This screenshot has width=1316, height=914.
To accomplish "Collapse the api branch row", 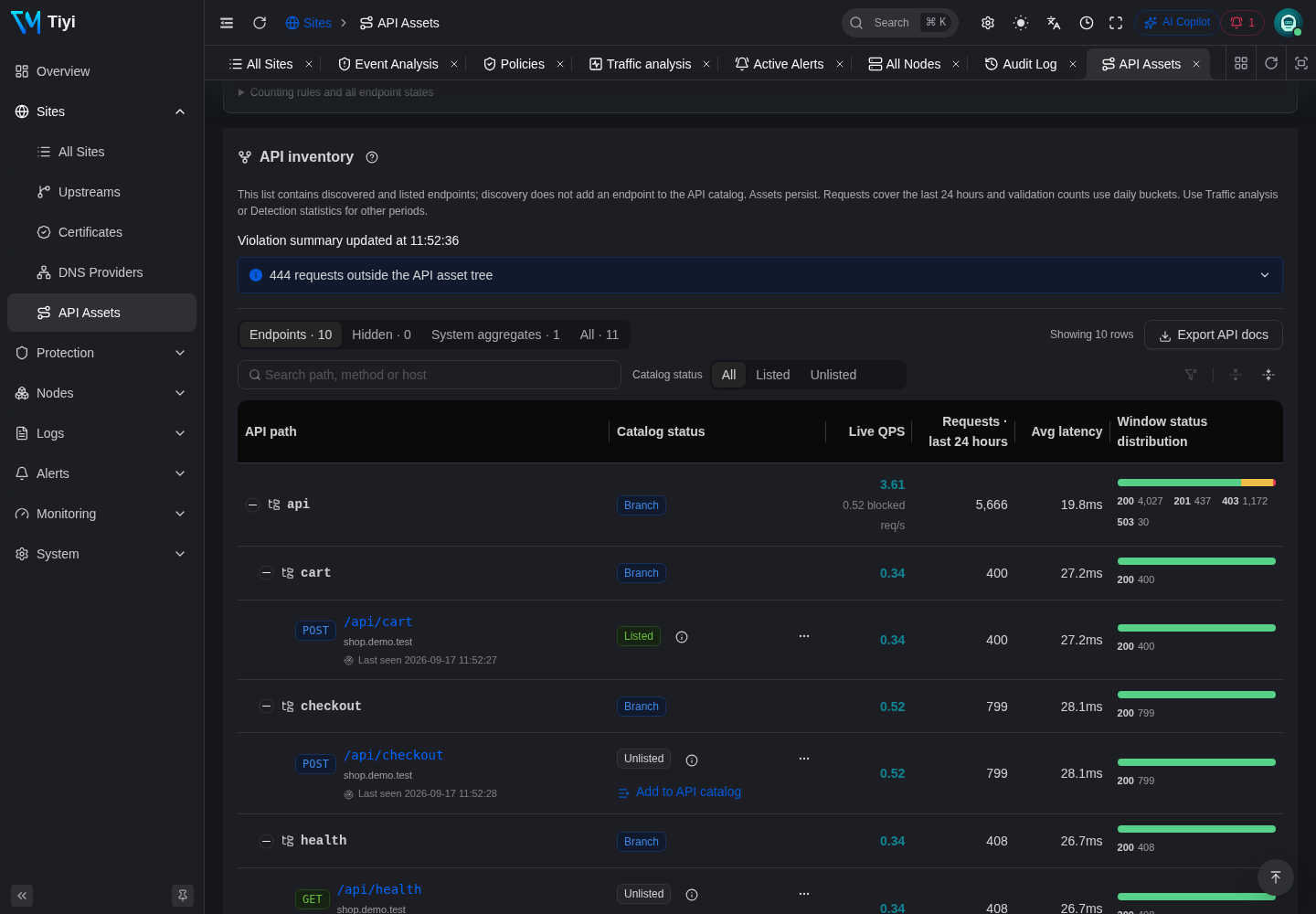I will (x=252, y=505).
